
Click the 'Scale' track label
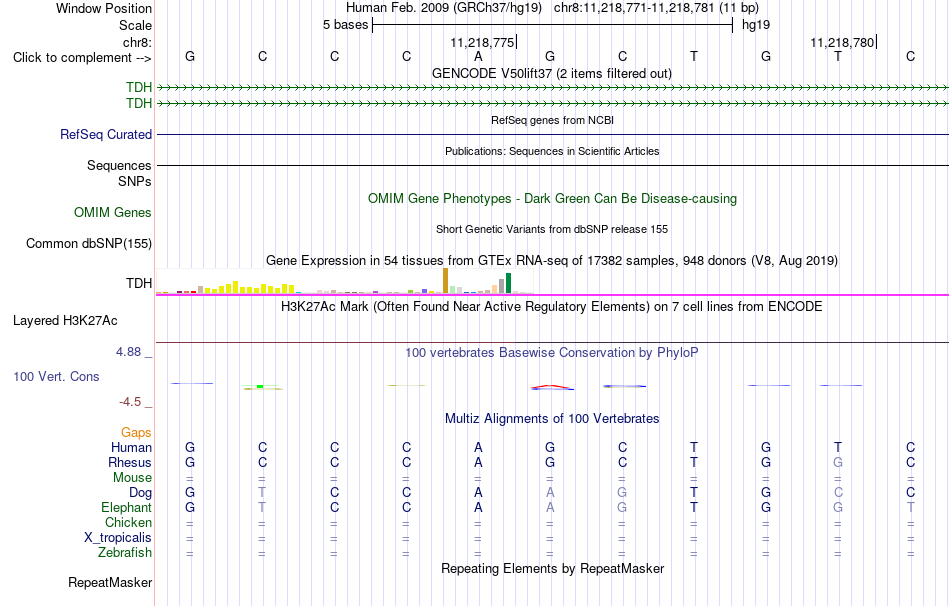(x=135, y=25)
